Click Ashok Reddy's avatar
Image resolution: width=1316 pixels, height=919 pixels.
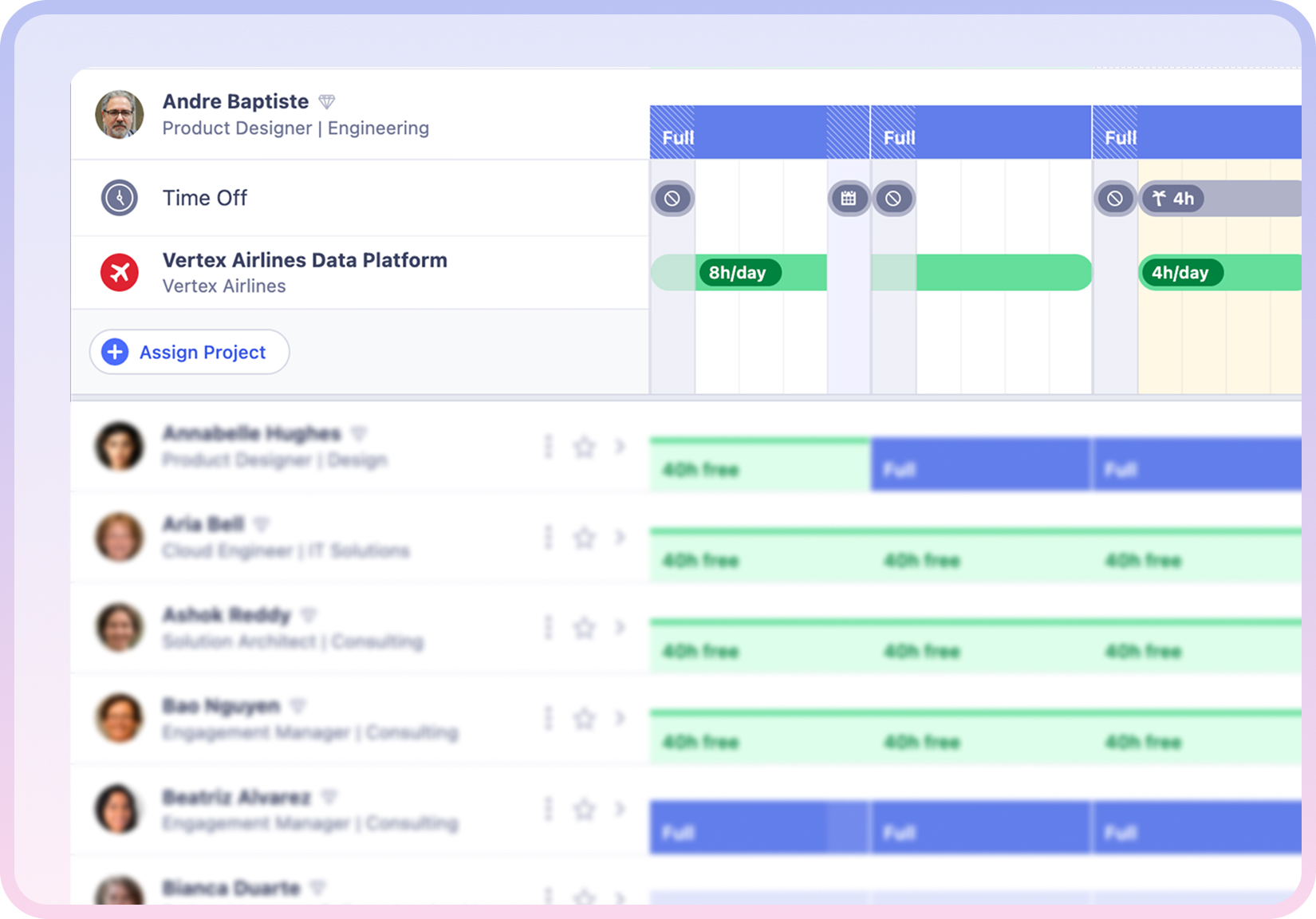point(120,628)
